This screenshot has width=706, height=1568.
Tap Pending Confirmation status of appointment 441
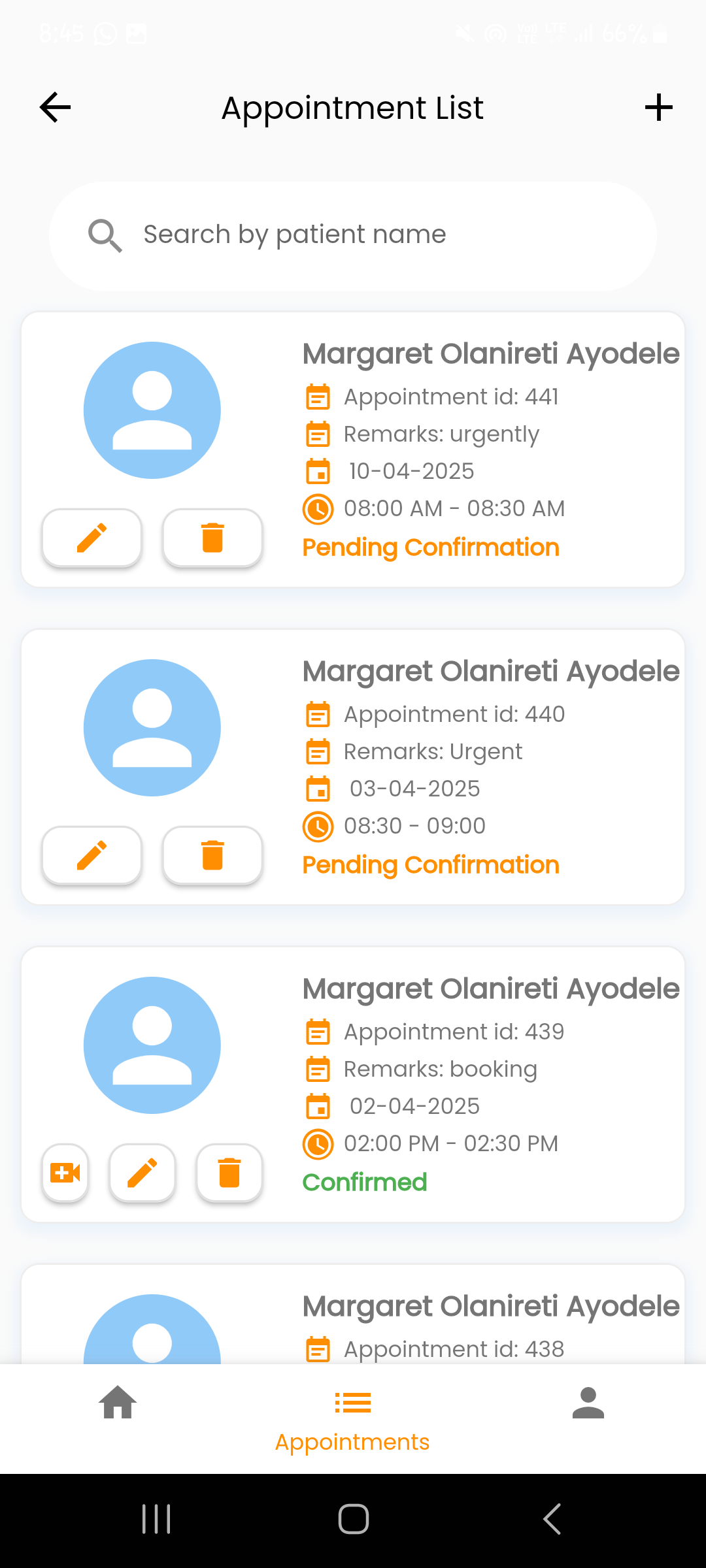pos(431,547)
